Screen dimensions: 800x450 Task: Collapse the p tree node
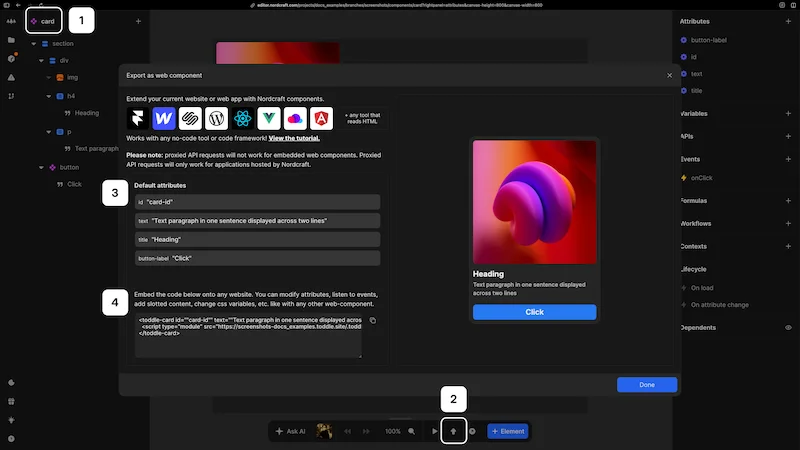[x=49, y=132]
